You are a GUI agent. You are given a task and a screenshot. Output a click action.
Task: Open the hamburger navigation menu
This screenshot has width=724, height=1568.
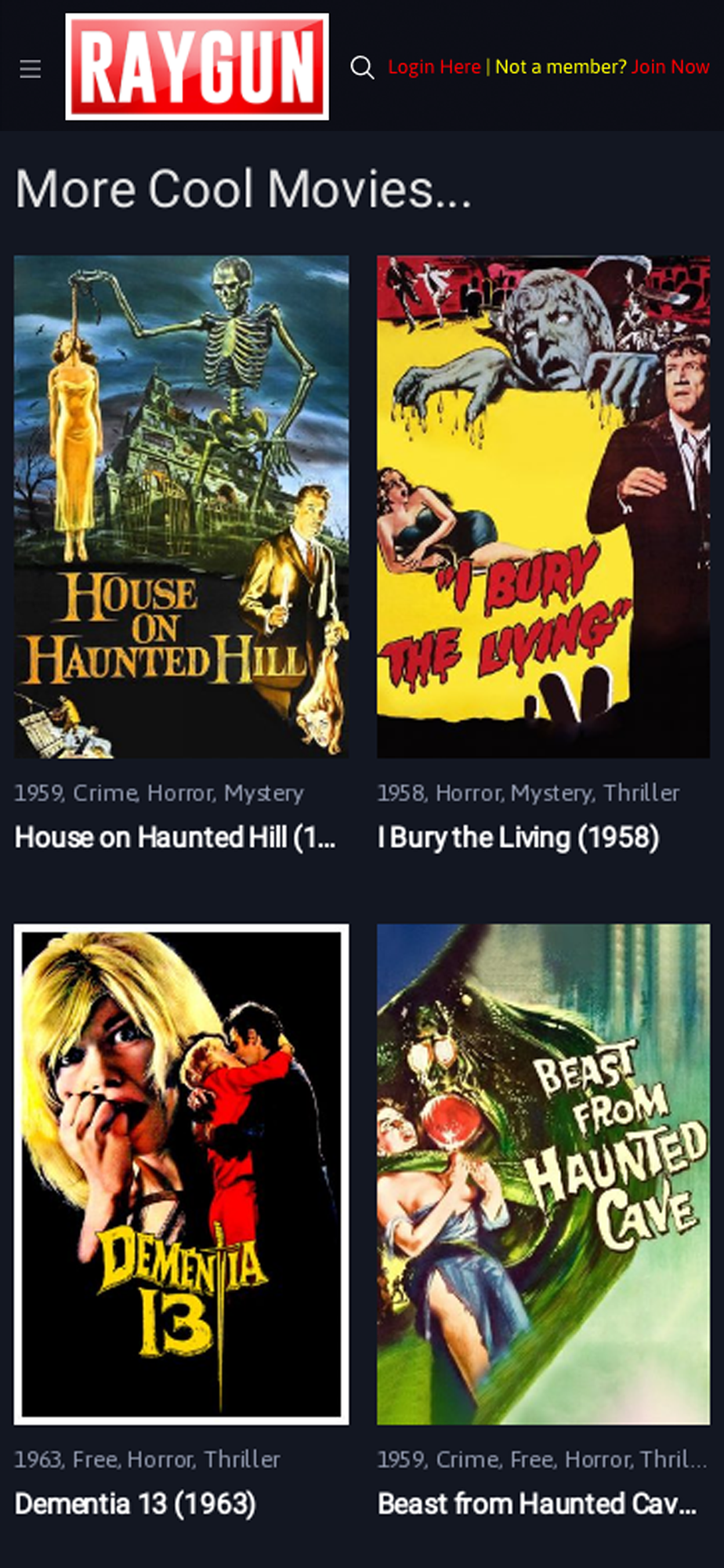pyautogui.click(x=31, y=69)
